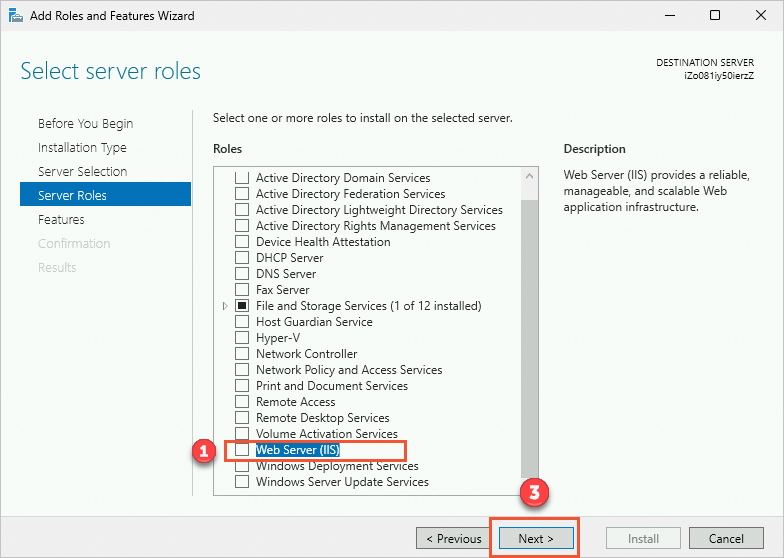The height and width of the screenshot is (558, 784).
Task: Tick the Fax Server checkbox
Action: 242,290
